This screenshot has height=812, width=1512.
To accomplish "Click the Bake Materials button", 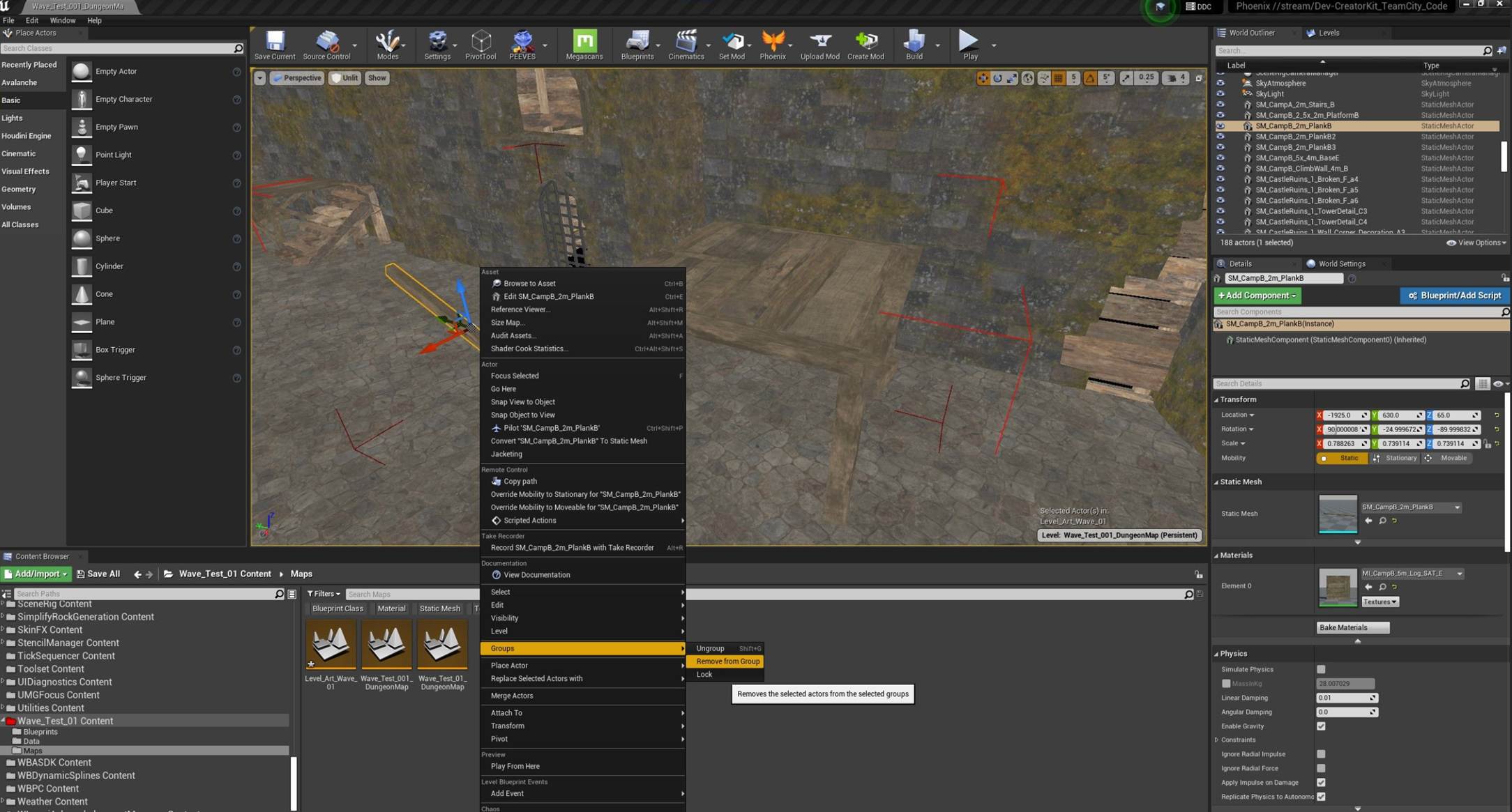I will [1352, 627].
